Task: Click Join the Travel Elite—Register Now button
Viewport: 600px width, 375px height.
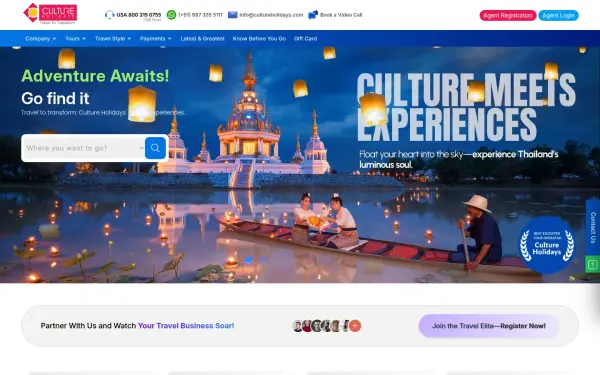Action: click(489, 326)
